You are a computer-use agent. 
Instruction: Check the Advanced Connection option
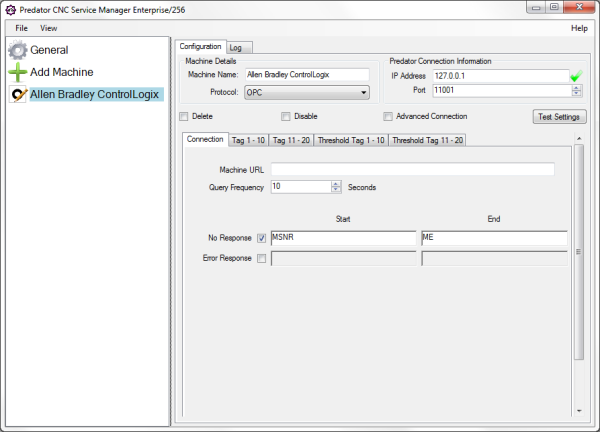[388, 116]
